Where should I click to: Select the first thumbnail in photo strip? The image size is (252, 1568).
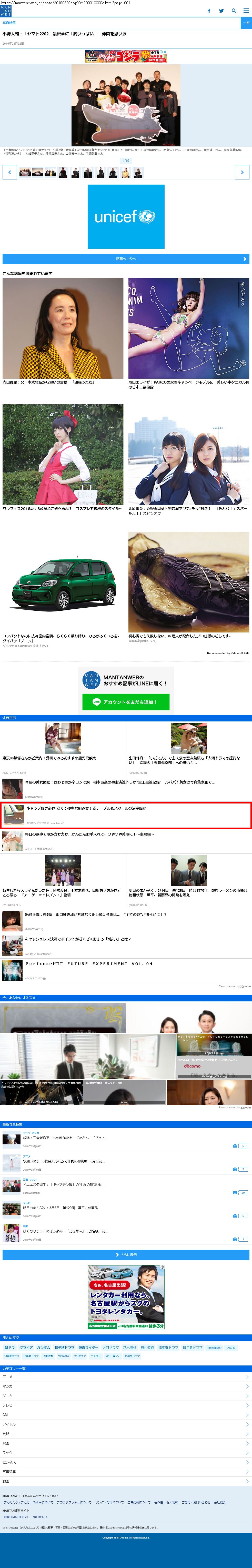pos(24,172)
